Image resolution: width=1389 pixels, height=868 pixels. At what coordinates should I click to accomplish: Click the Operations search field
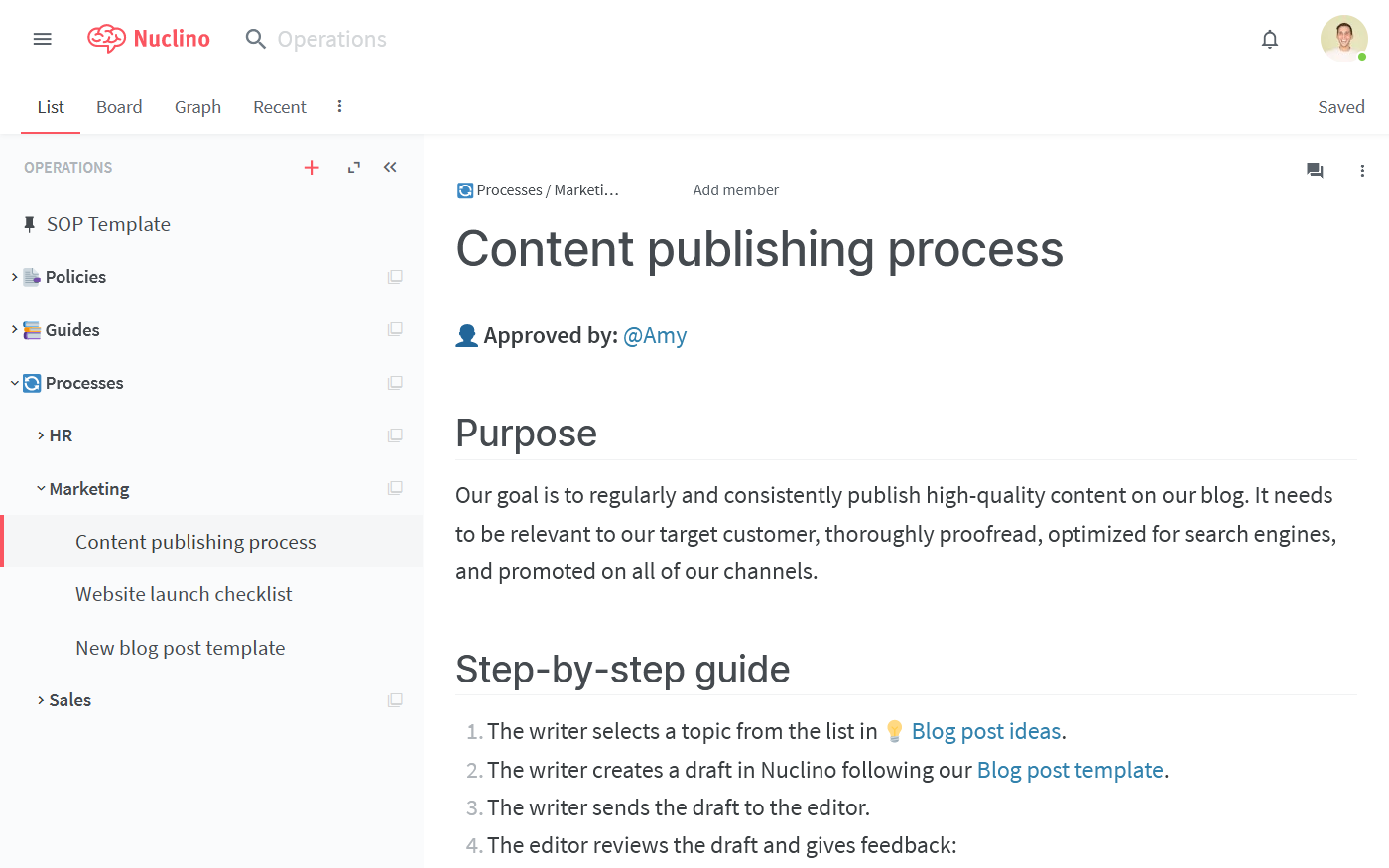[x=331, y=38]
